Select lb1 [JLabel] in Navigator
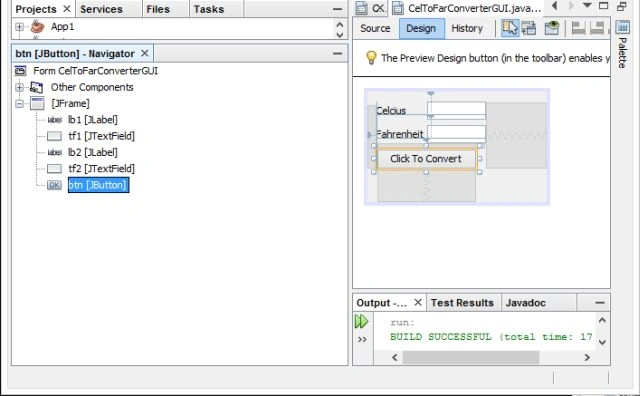640x396 pixels. click(x=93, y=120)
